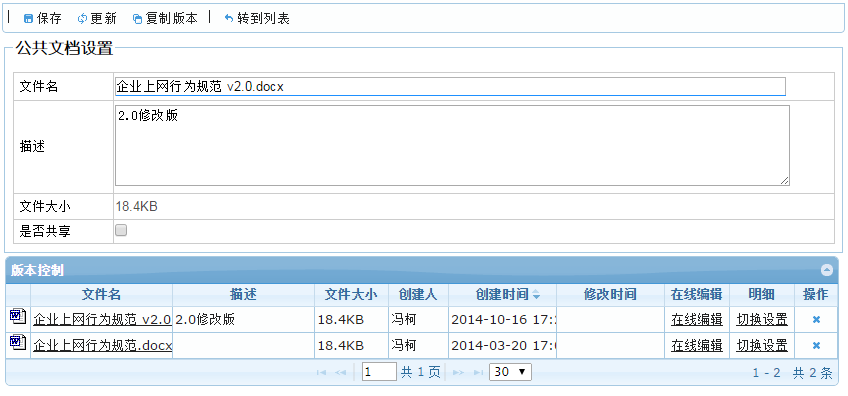Delete the 企业上网行为规范.docx version row
Viewport: 848px width, 396px height.
point(816,345)
